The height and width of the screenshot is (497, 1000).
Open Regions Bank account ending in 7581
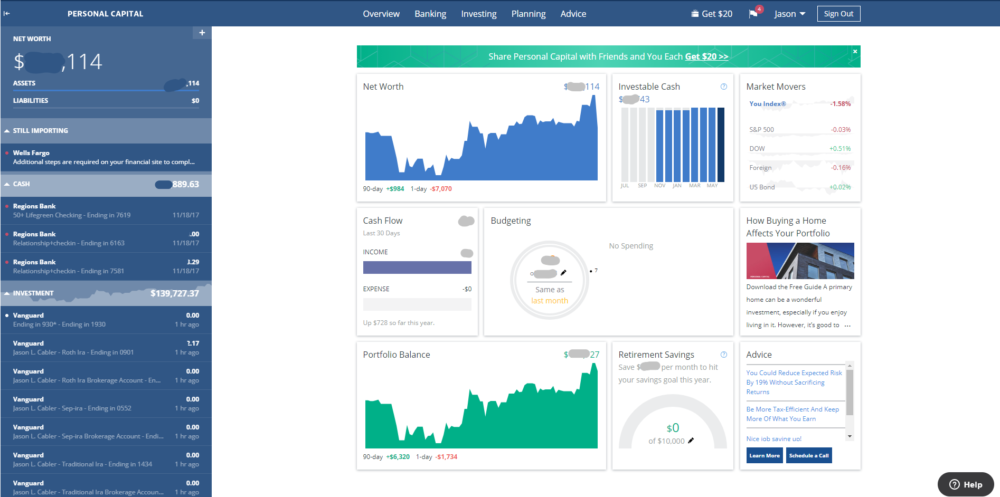click(106, 266)
